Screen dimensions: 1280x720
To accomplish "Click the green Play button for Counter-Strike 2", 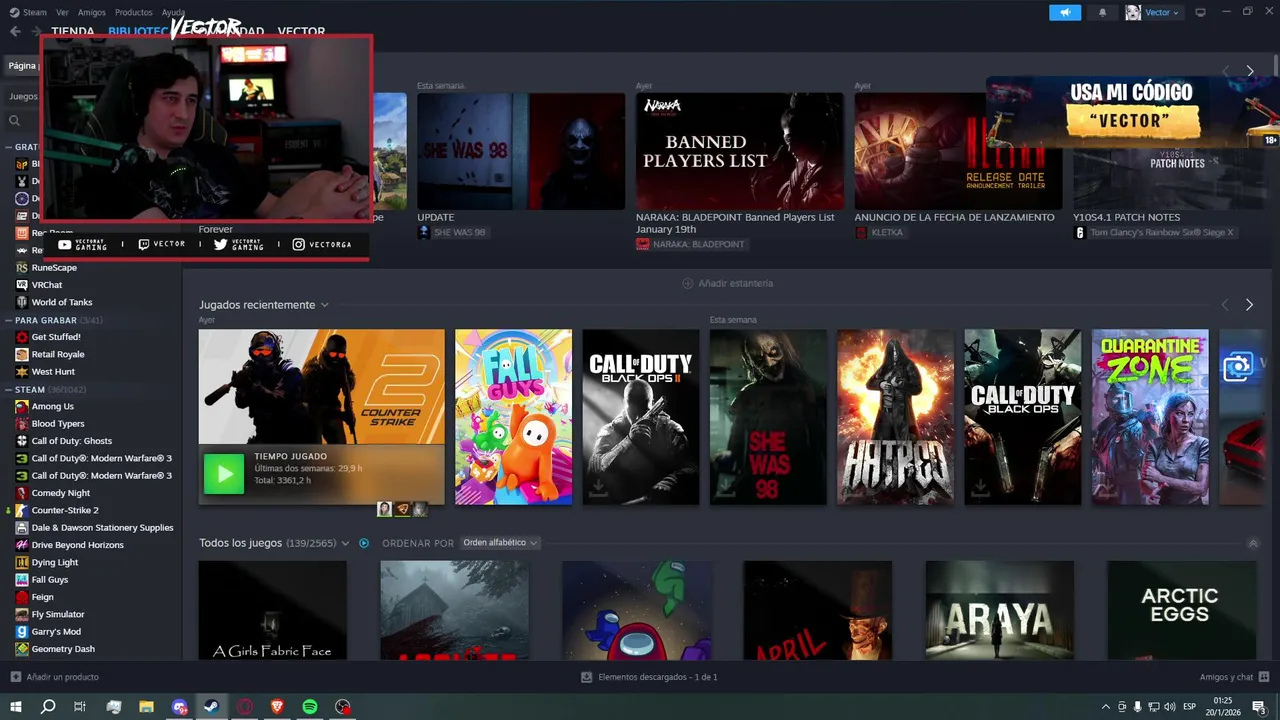I will 224,474.
